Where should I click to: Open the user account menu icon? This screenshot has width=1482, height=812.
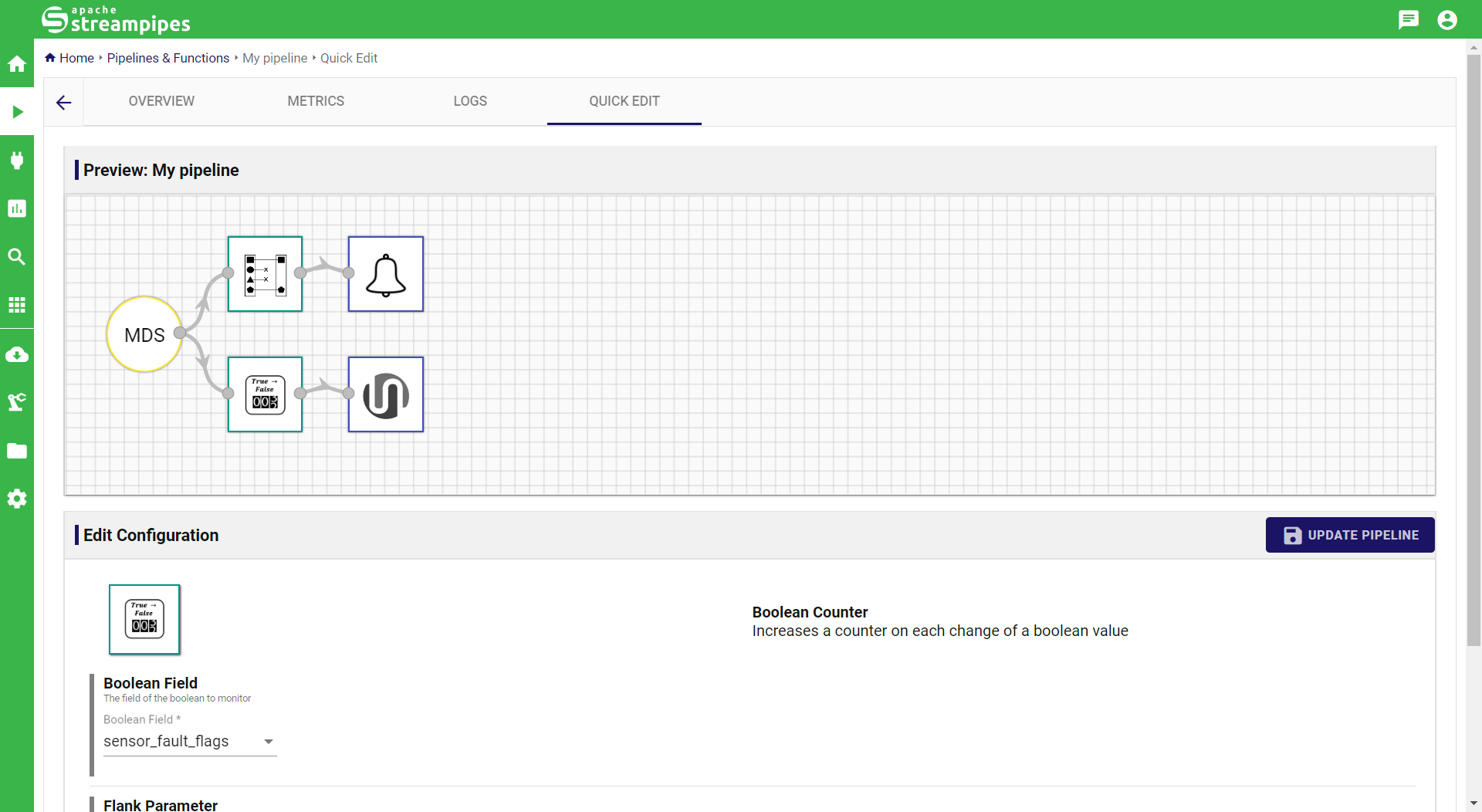[x=1446, y=19]
